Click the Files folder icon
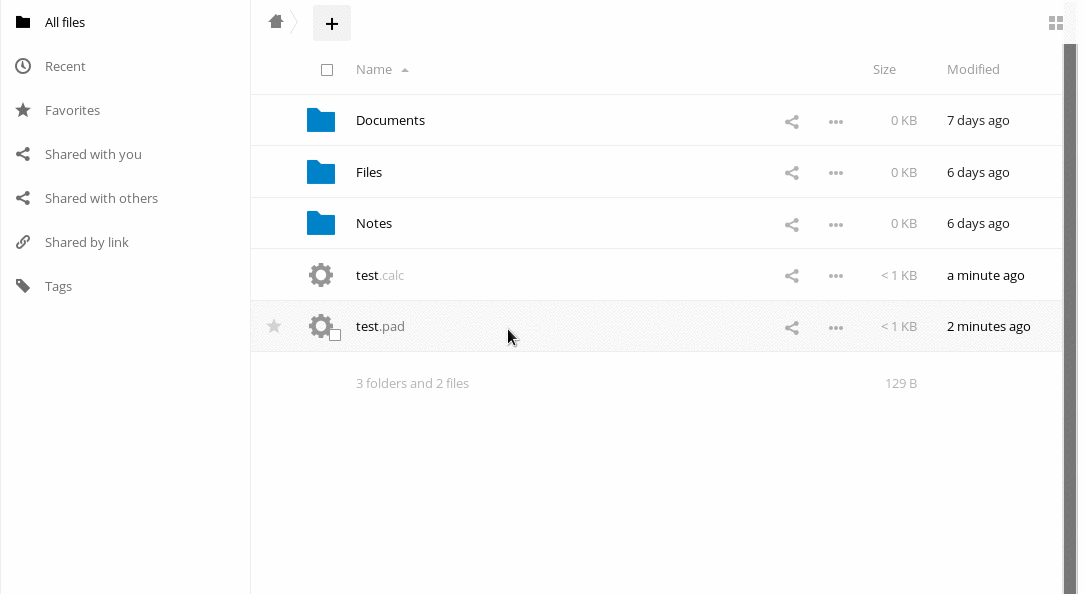This screenshot has width=1086, height=594. coord(320,172)
